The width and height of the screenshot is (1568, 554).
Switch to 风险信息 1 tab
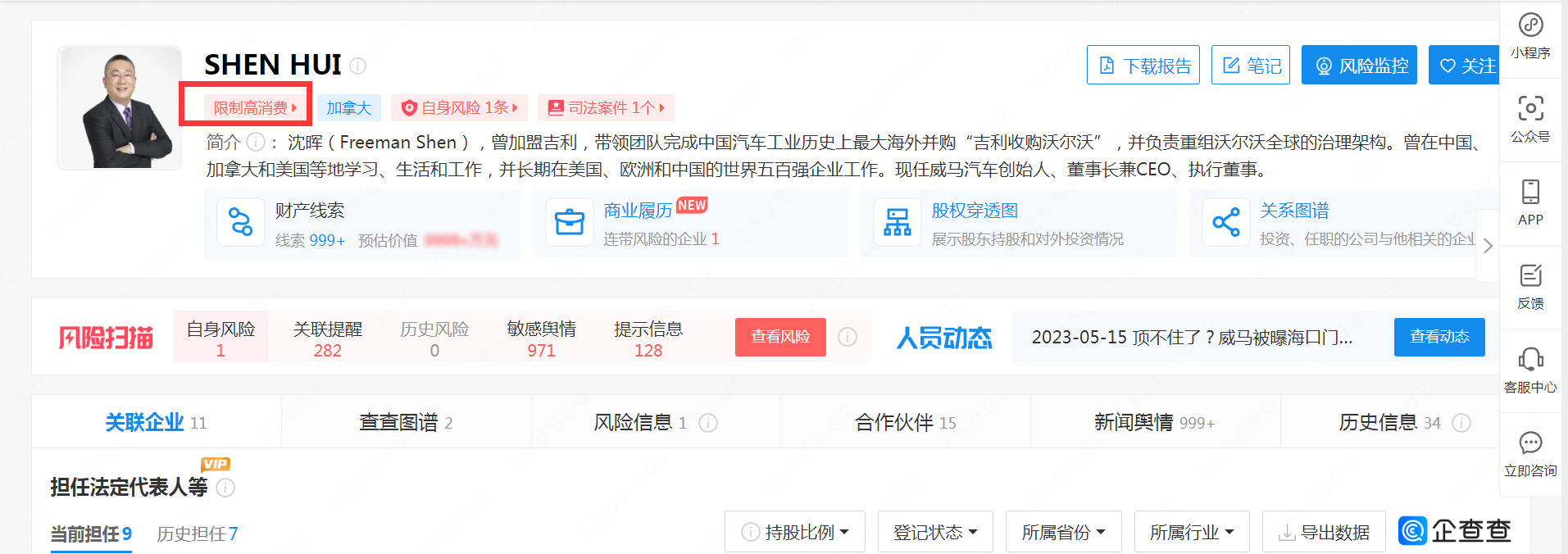tap(656, 422)
